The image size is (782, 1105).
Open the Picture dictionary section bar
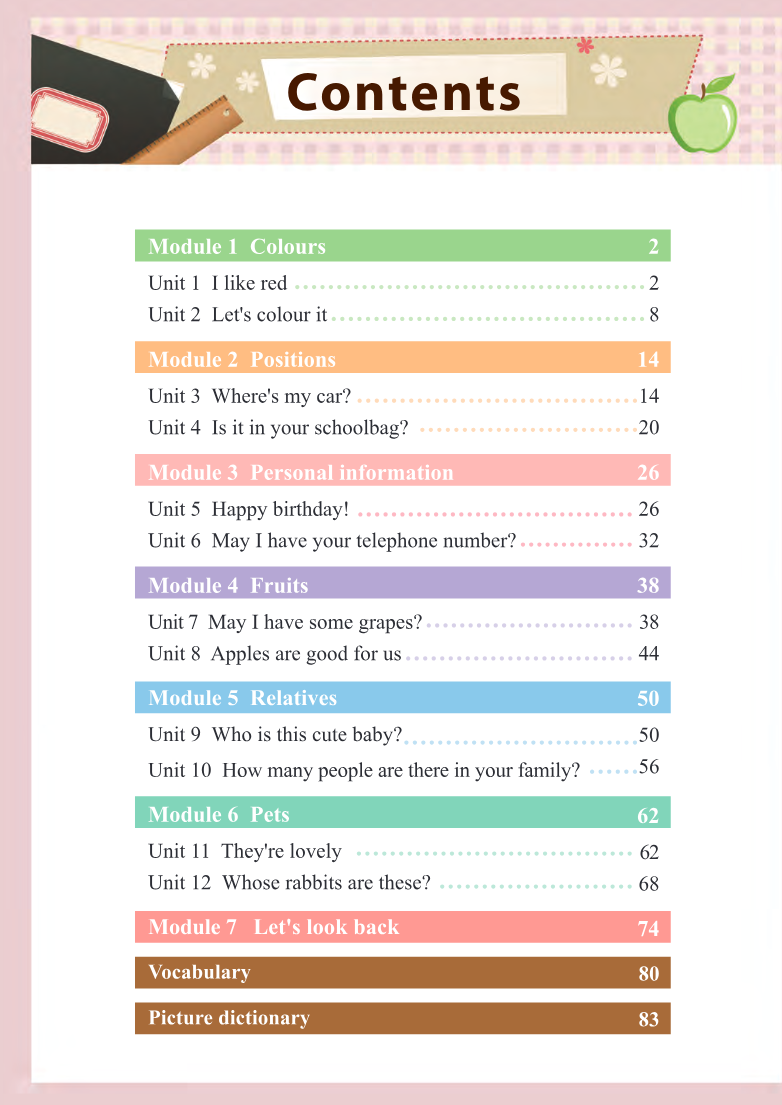click(x=402, y=1018)
